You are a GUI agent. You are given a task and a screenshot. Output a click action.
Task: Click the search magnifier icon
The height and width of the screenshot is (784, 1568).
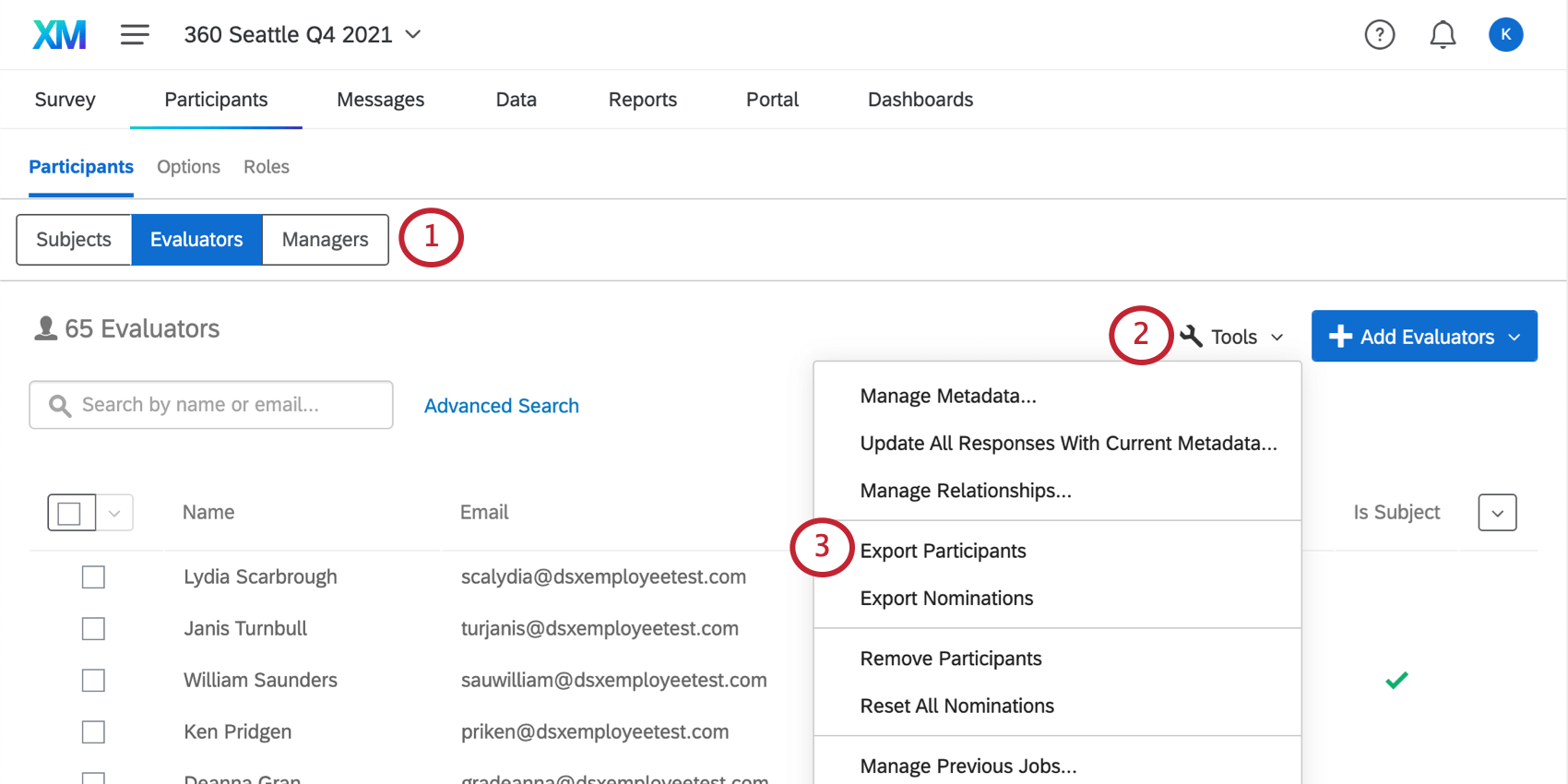click(60, 406)
